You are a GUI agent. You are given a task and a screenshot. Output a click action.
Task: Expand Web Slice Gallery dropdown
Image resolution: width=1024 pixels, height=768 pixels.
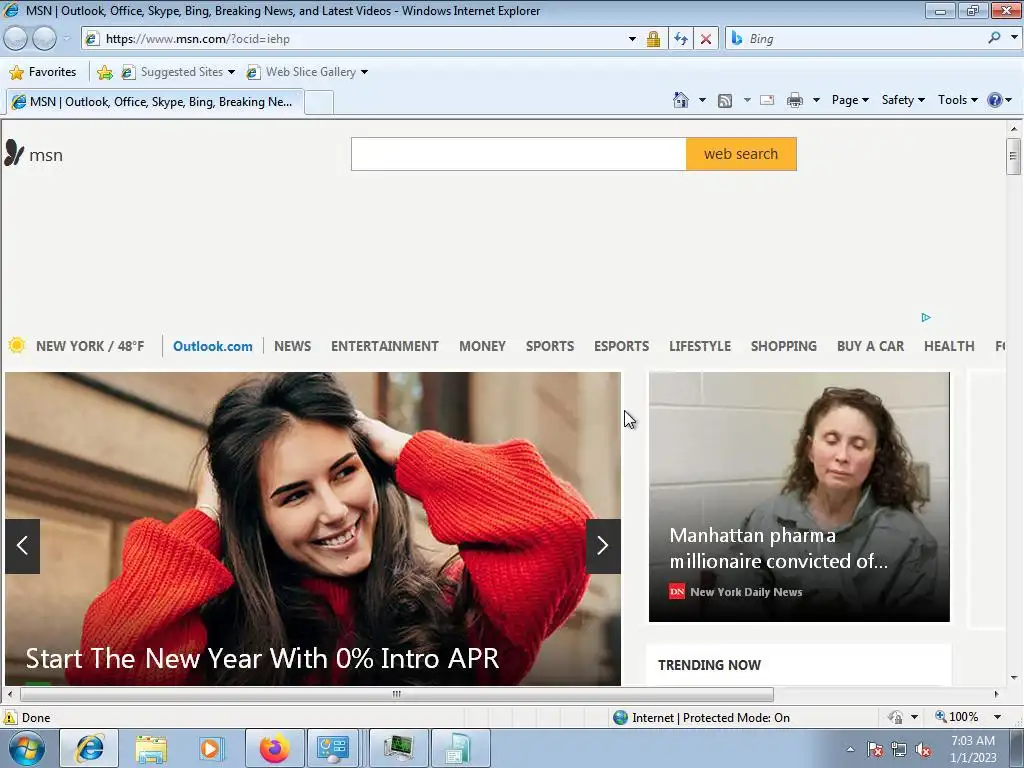(x=364, y=72)
